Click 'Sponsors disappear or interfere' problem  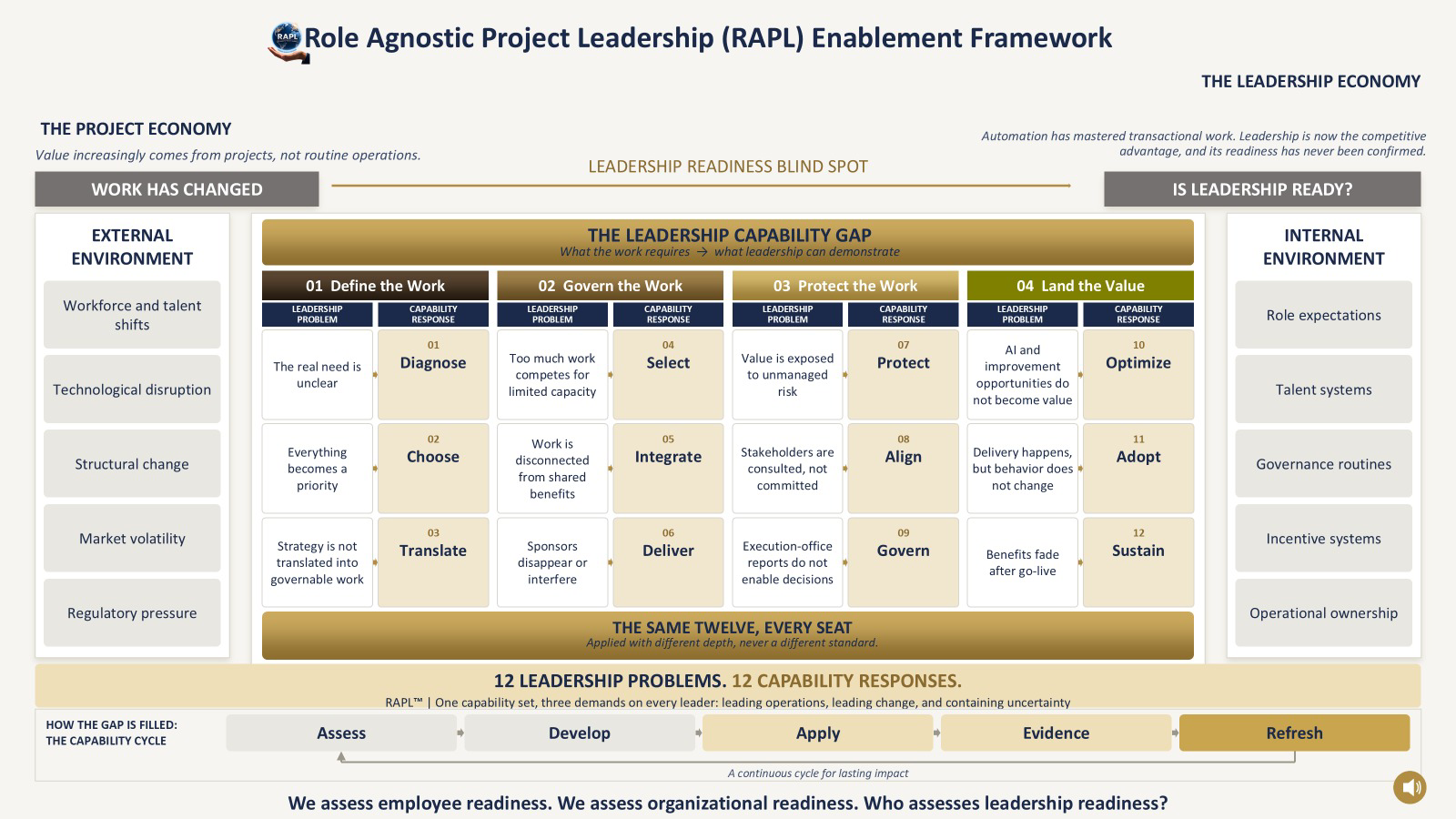(x=552, y=562)
